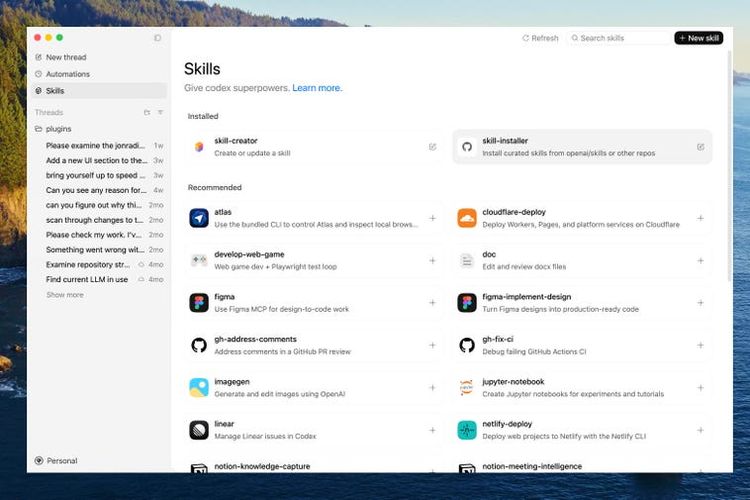The width and height of the screenshot is (750, 500).
Task: Add the linear skill using plus
Action: point(432,430)
